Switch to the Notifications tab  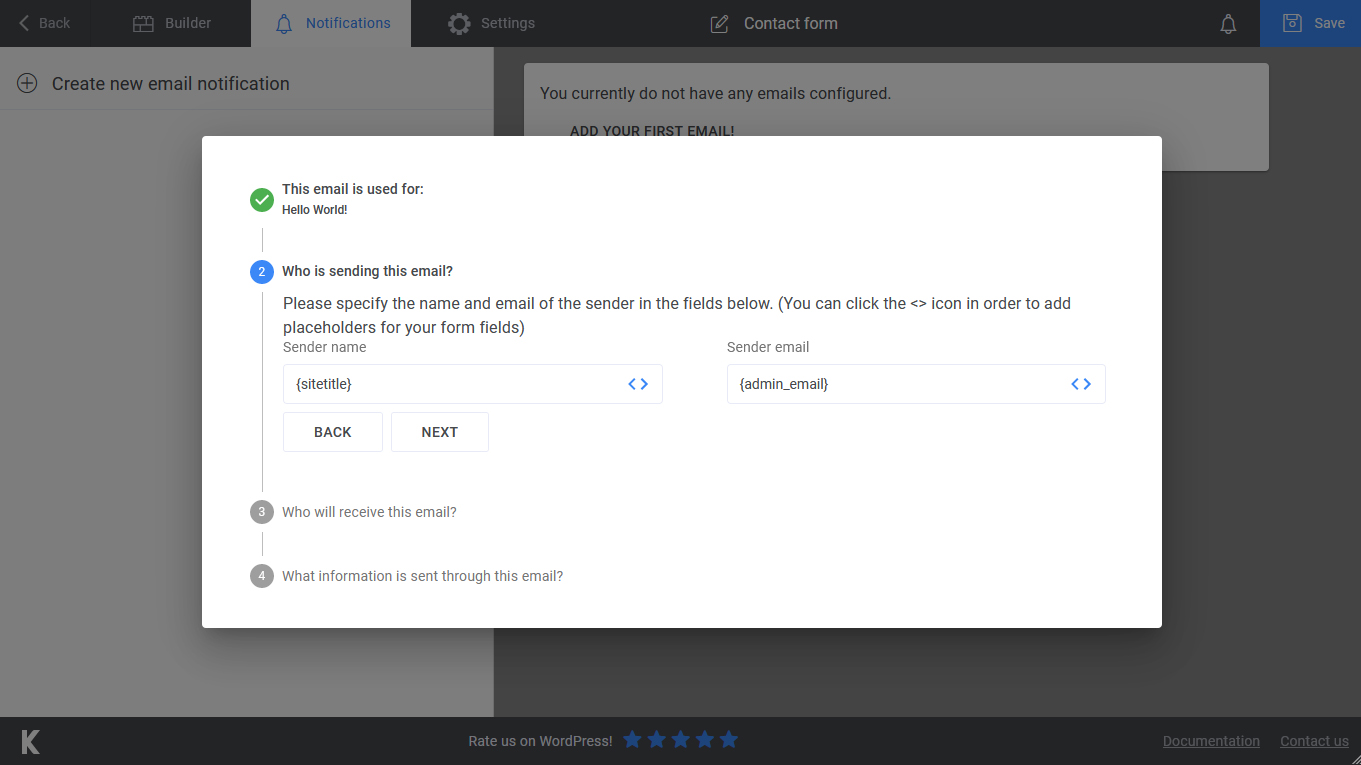[x=331, y=23]
